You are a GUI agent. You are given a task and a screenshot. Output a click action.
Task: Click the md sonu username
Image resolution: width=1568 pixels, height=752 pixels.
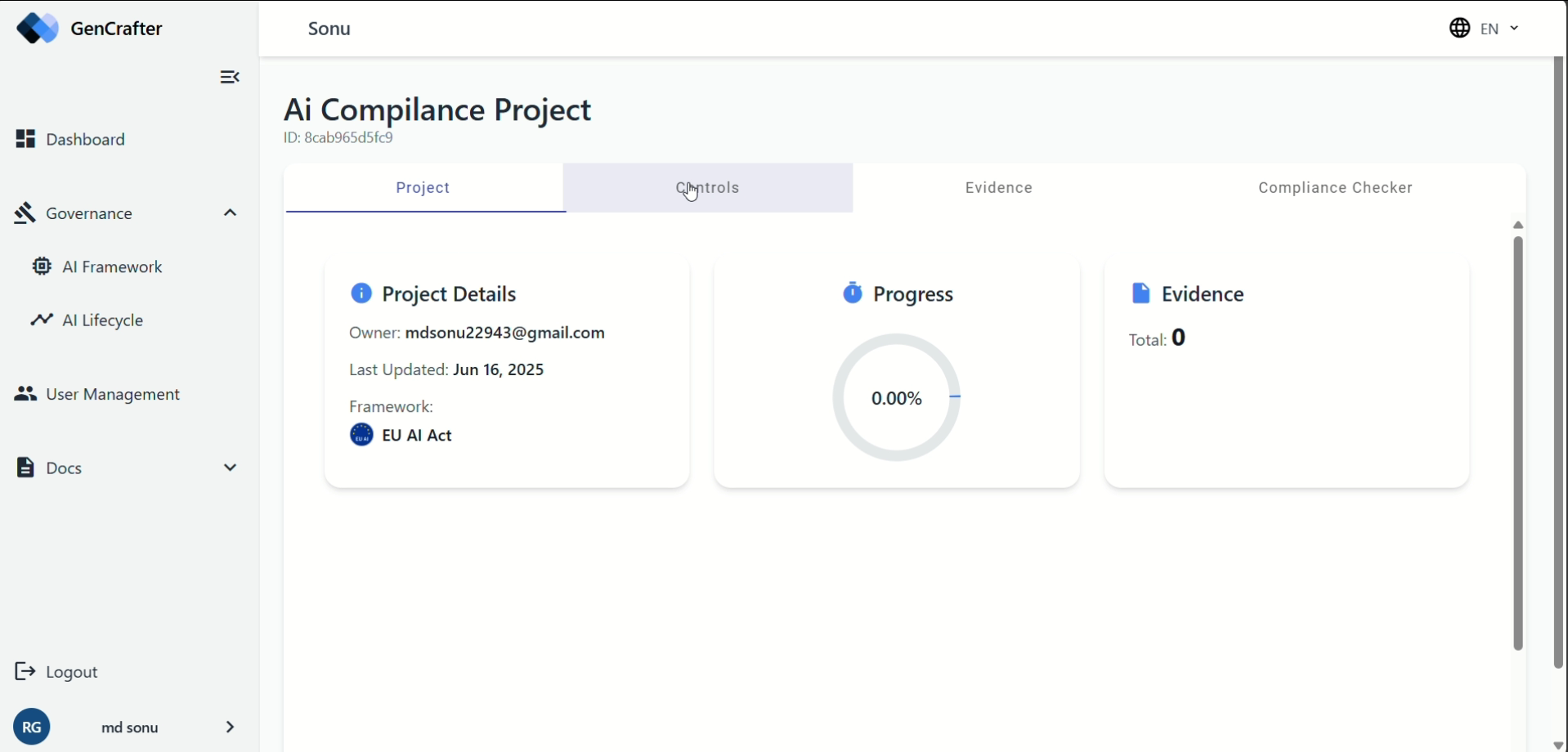(130, 727)
